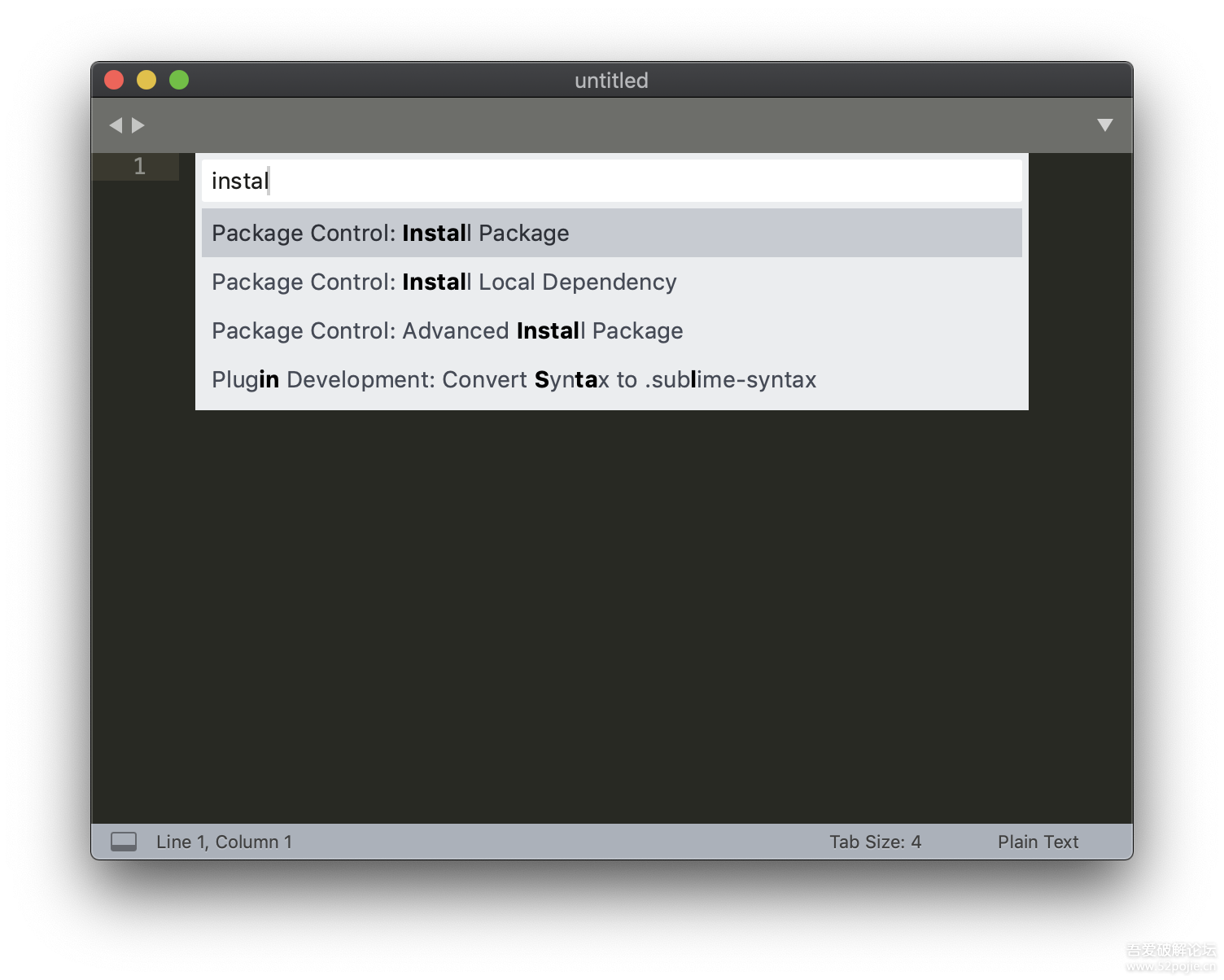Close the untitled window
The height and width of the screenshot is (980, 1224).
click(114, 80)
